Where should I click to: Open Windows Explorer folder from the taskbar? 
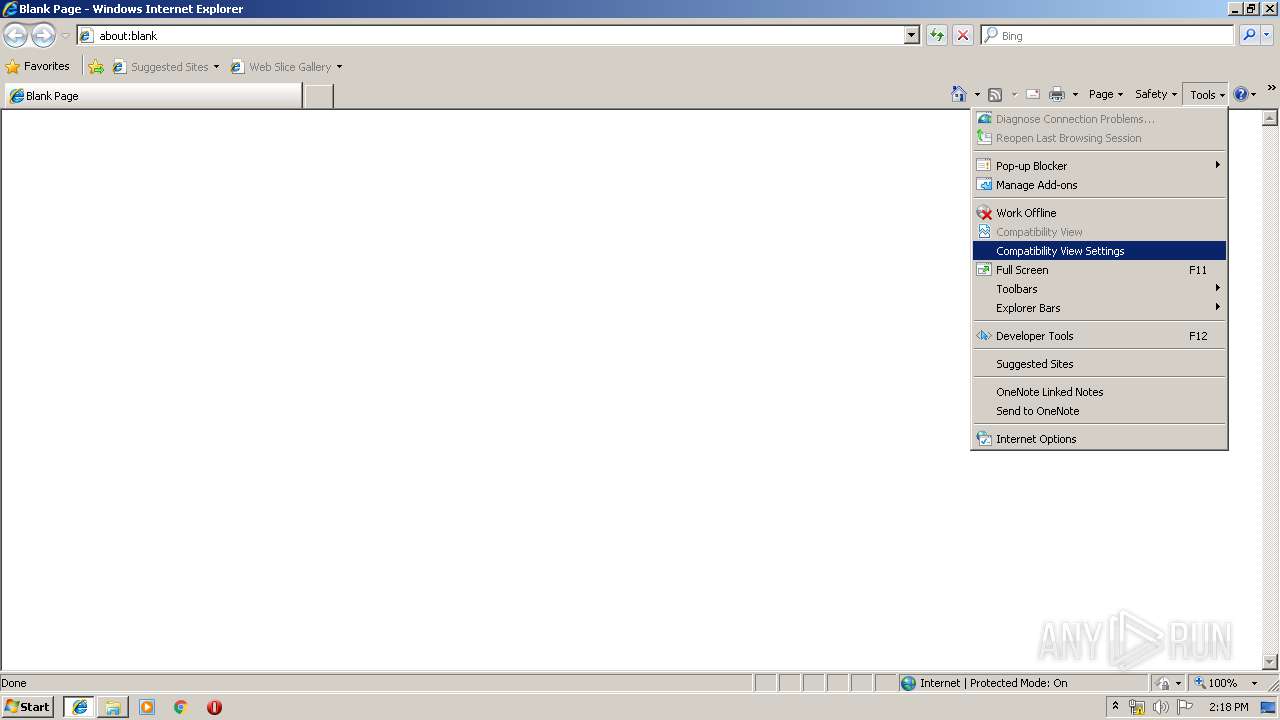[x=113, y=707]
